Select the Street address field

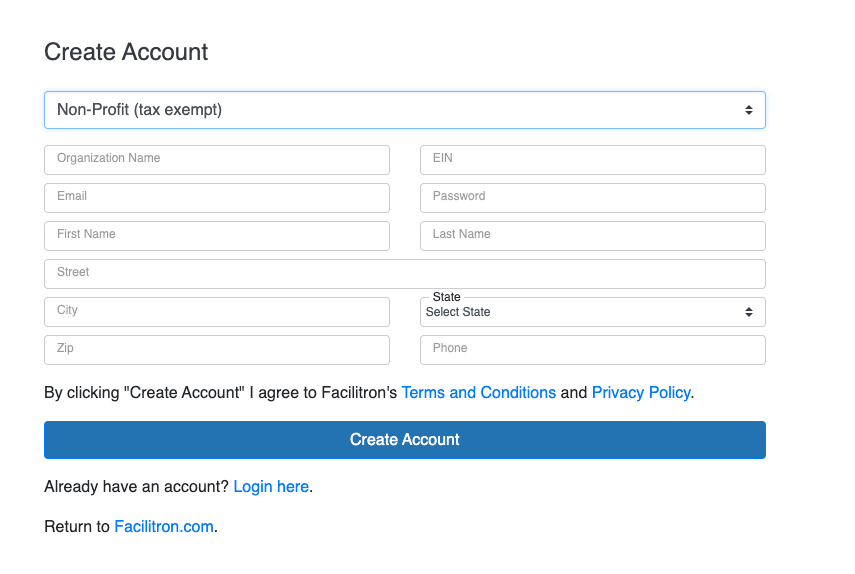(x=405, y=274)
